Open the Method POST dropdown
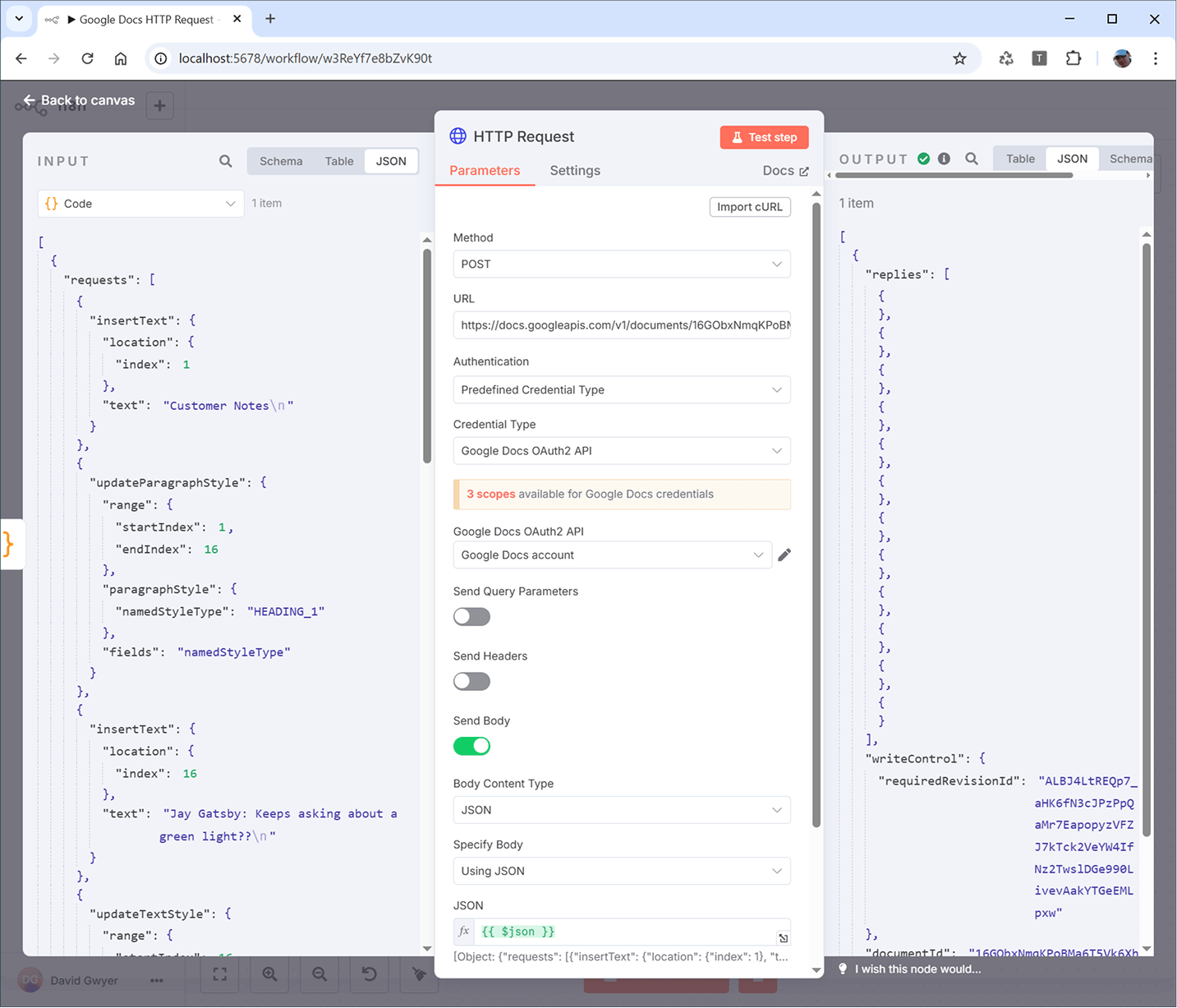The height and width of the screenshot is (1008, 1177). click(x=622, y=265)
